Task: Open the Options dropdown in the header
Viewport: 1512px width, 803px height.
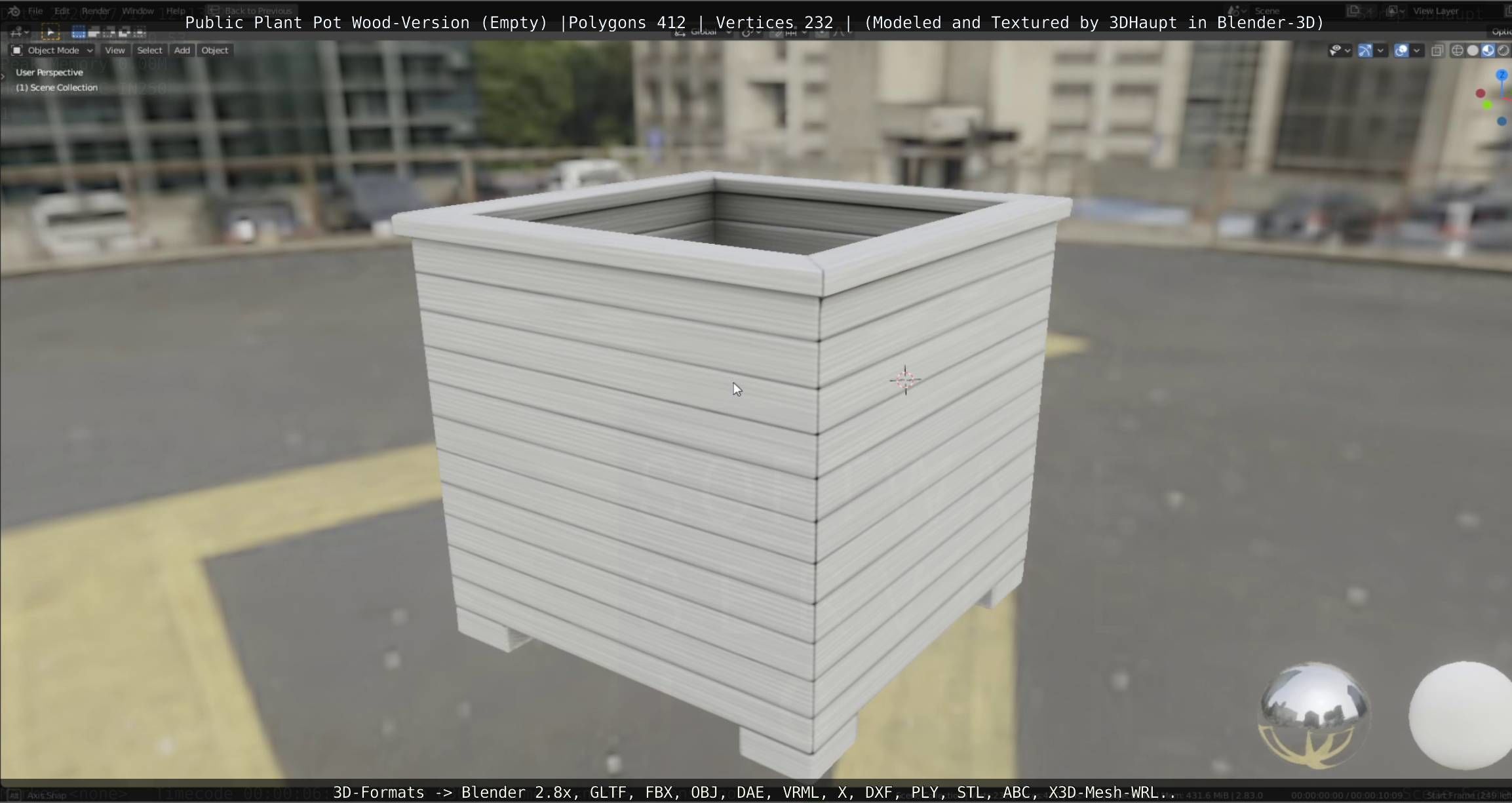Action: 1501,31
